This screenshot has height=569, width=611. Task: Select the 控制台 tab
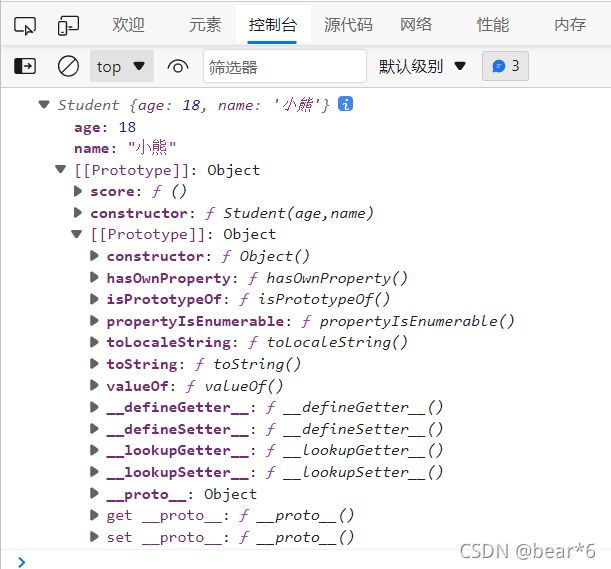(x=273, y=25)
